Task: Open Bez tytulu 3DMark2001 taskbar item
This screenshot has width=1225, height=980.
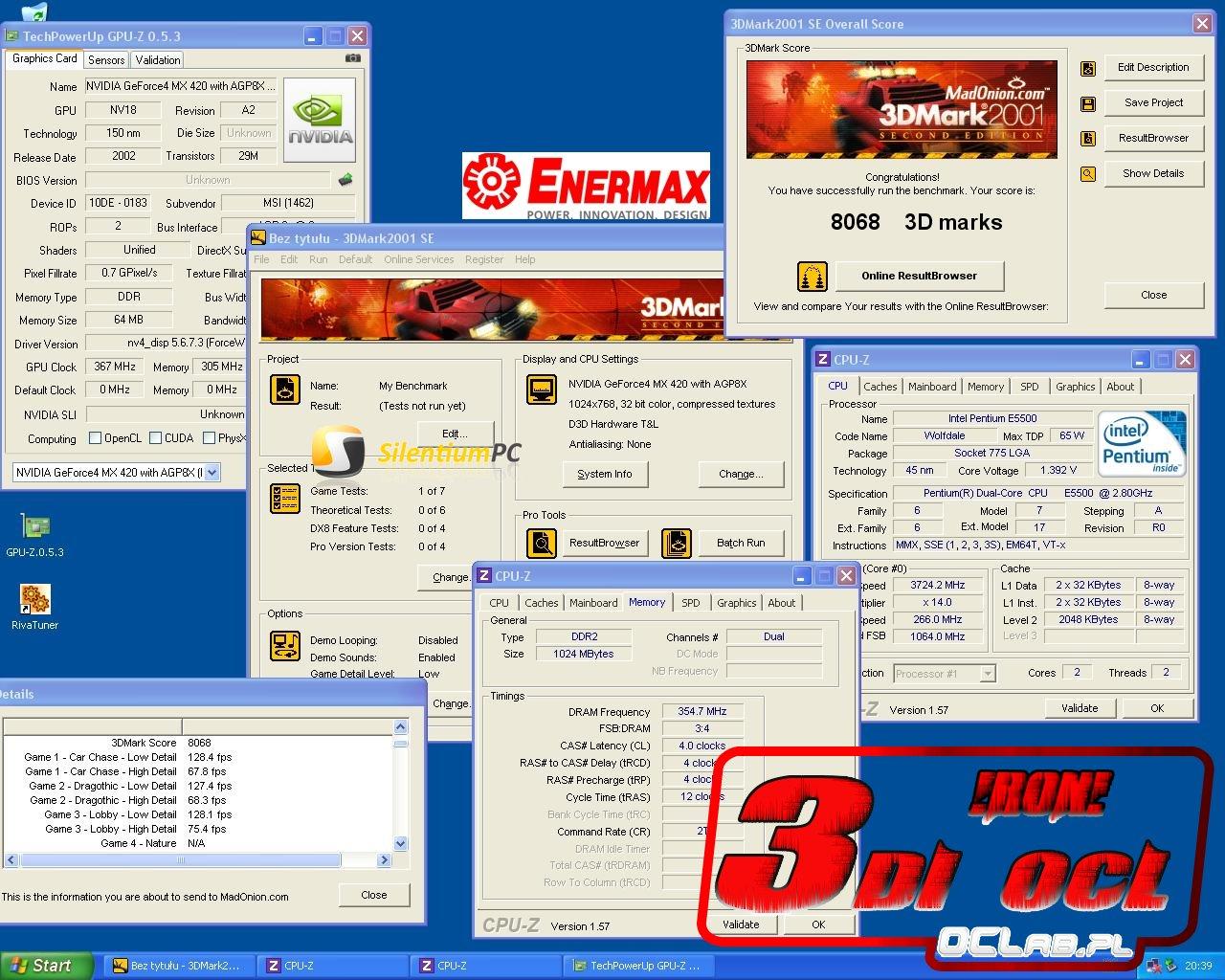Action: click(178, 966)
